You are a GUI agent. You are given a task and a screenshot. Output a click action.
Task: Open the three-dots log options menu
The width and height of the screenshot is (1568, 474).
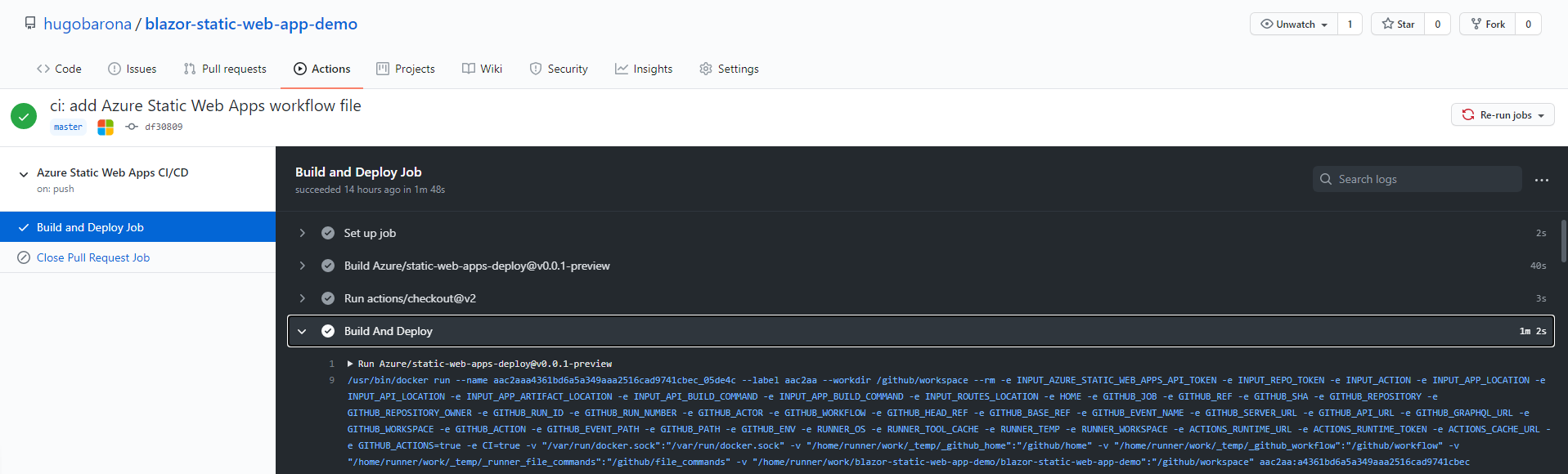tap(1542, 180)
